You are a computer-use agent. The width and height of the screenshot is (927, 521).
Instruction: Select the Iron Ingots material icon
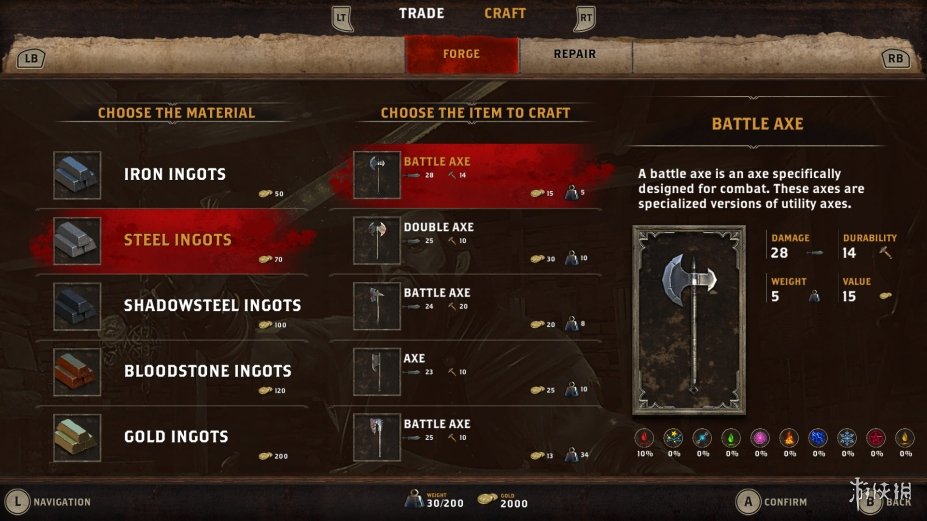click(x=77, y=175)
